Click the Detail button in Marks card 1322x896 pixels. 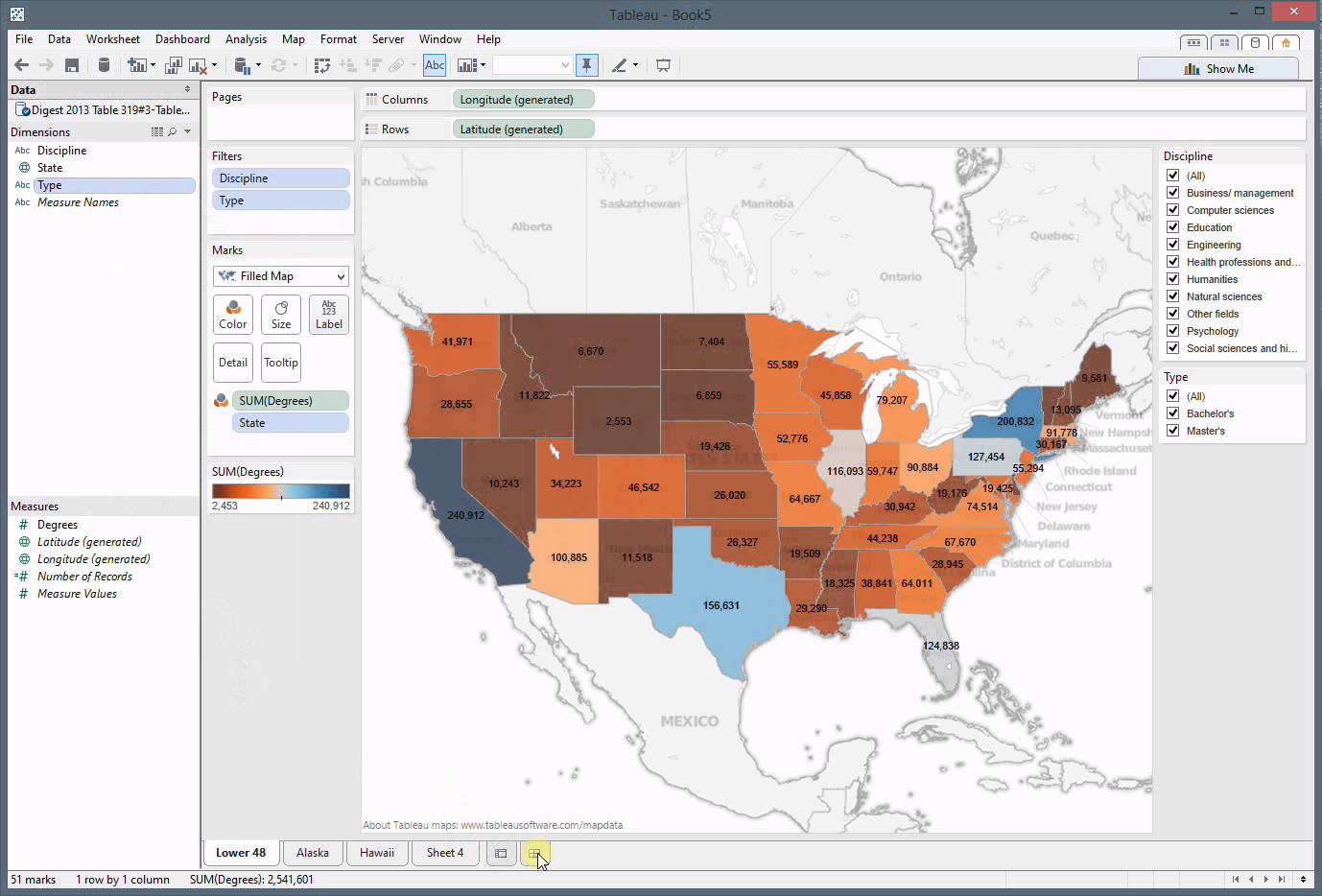click(x=233, y=363)
